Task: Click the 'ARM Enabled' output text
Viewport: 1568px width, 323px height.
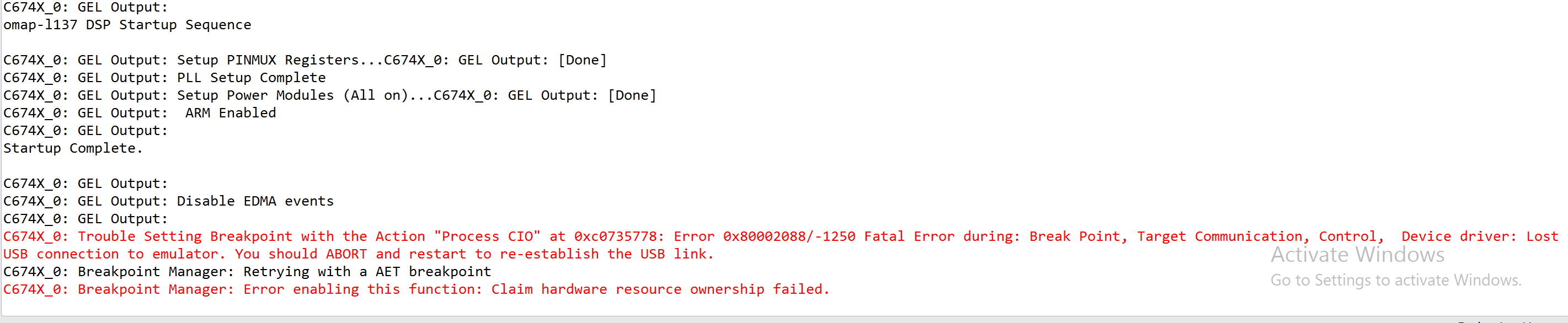Action: pyautogui.click(x=231, y=113)
